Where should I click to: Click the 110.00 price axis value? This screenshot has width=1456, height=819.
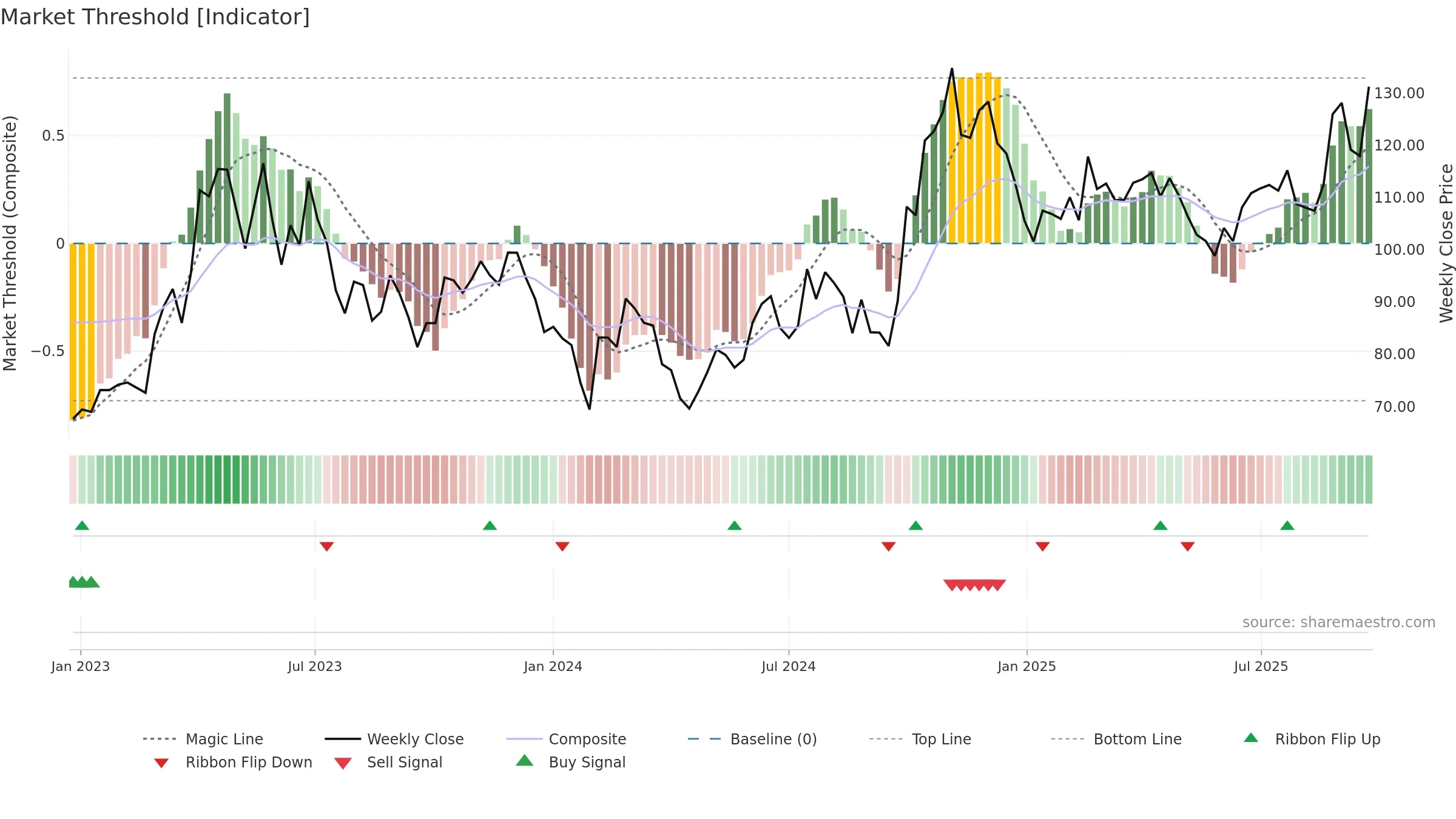point(1400,198)
